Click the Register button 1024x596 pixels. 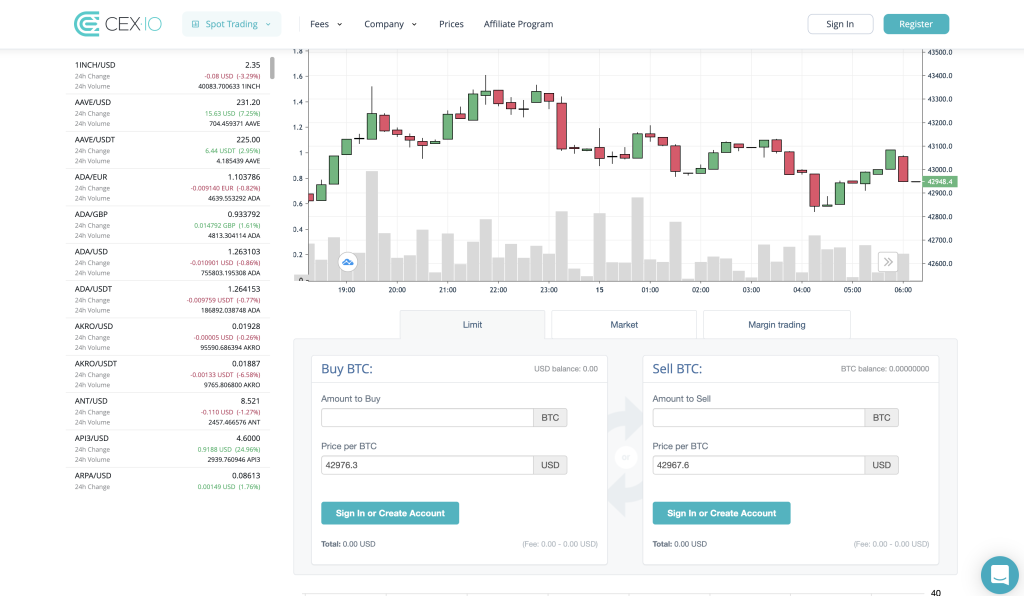(x=916, y=24)
